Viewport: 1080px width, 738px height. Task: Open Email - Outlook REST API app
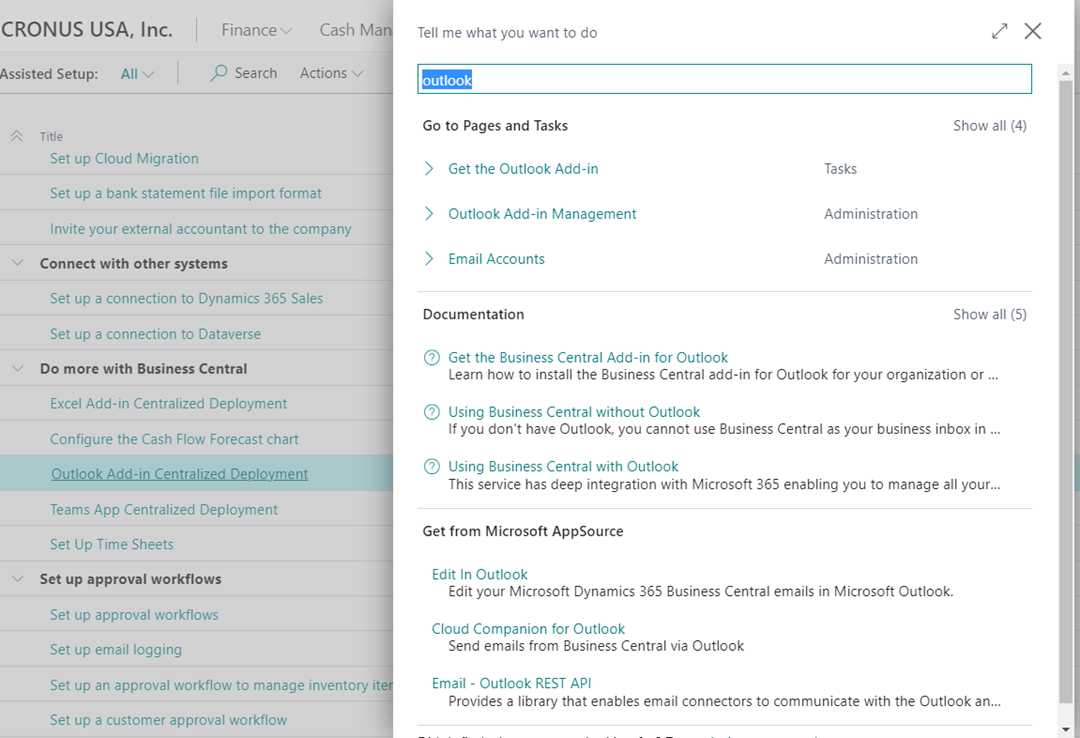coord(512,684)
